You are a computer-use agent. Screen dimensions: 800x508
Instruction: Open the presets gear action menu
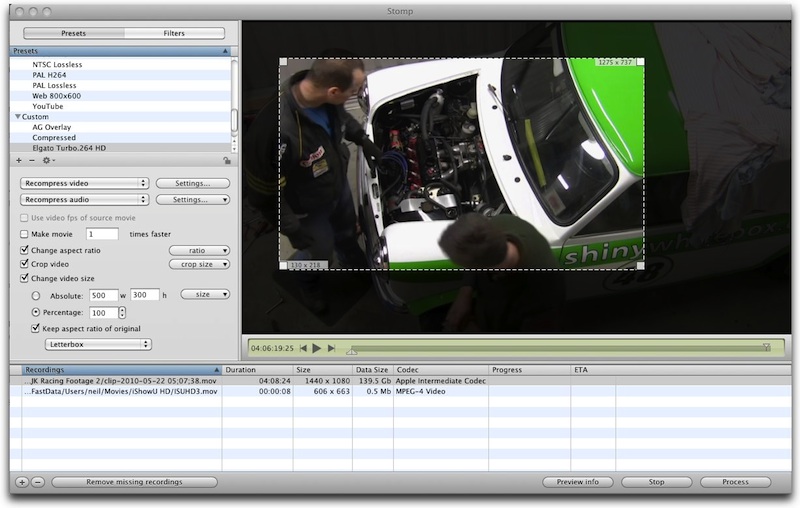[48, 160]
